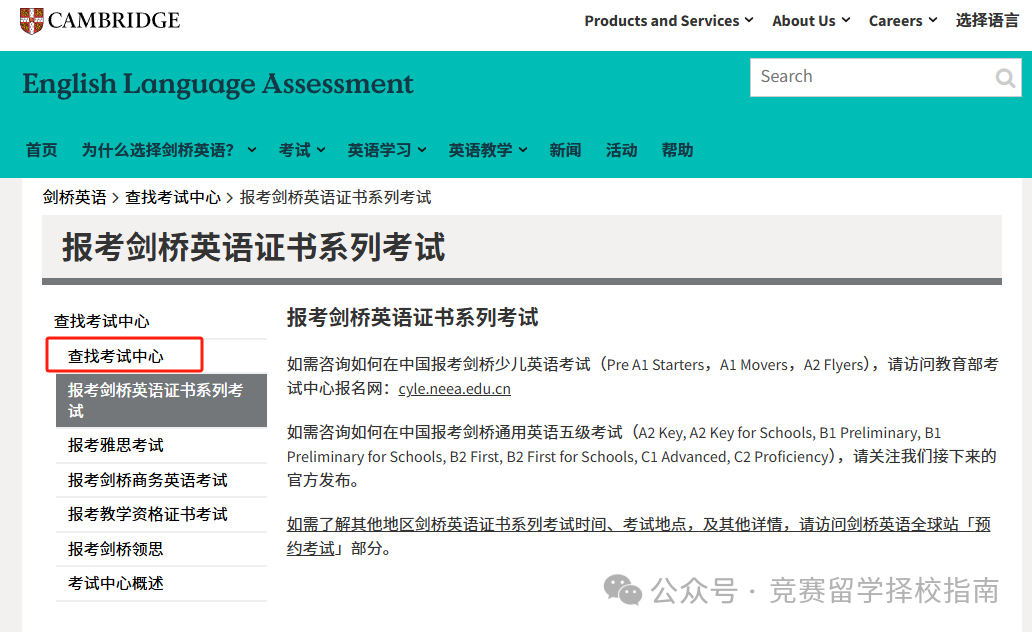Expand the Products and Services dropdown
The height and width of the screenshot is (632, 1032).
(x=669, y=21)
